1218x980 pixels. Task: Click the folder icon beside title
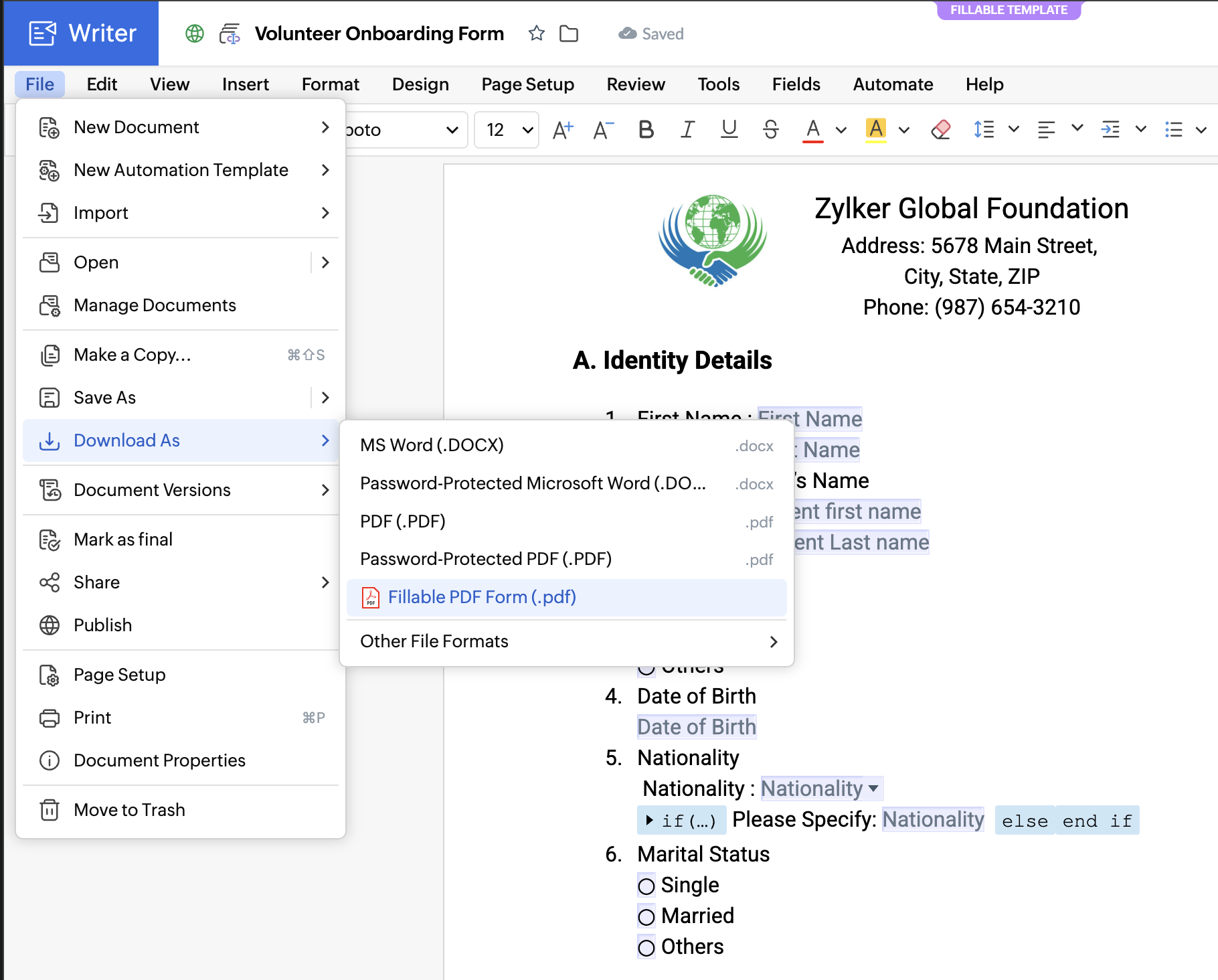pos(569,33)
